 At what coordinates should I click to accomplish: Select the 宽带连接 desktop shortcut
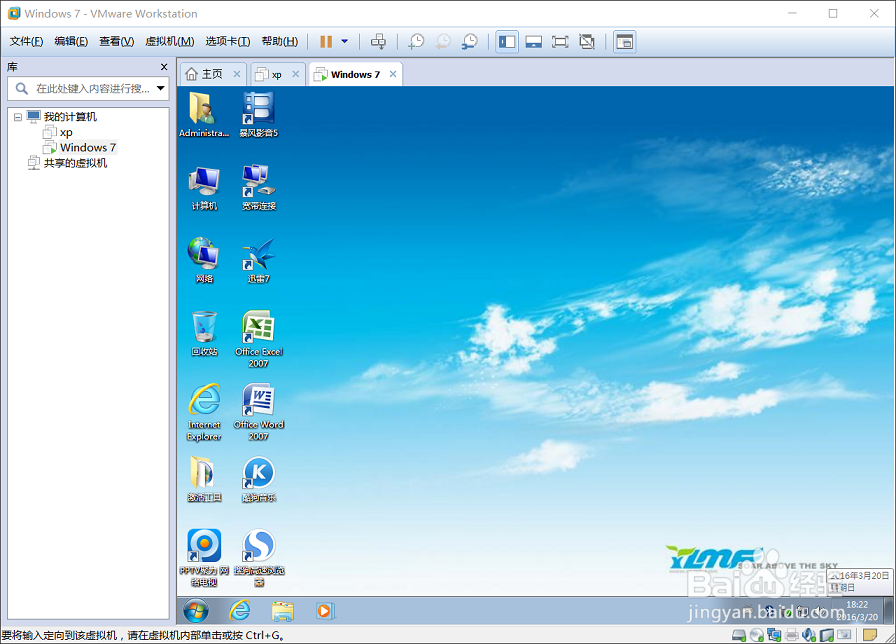click(258, 188)
